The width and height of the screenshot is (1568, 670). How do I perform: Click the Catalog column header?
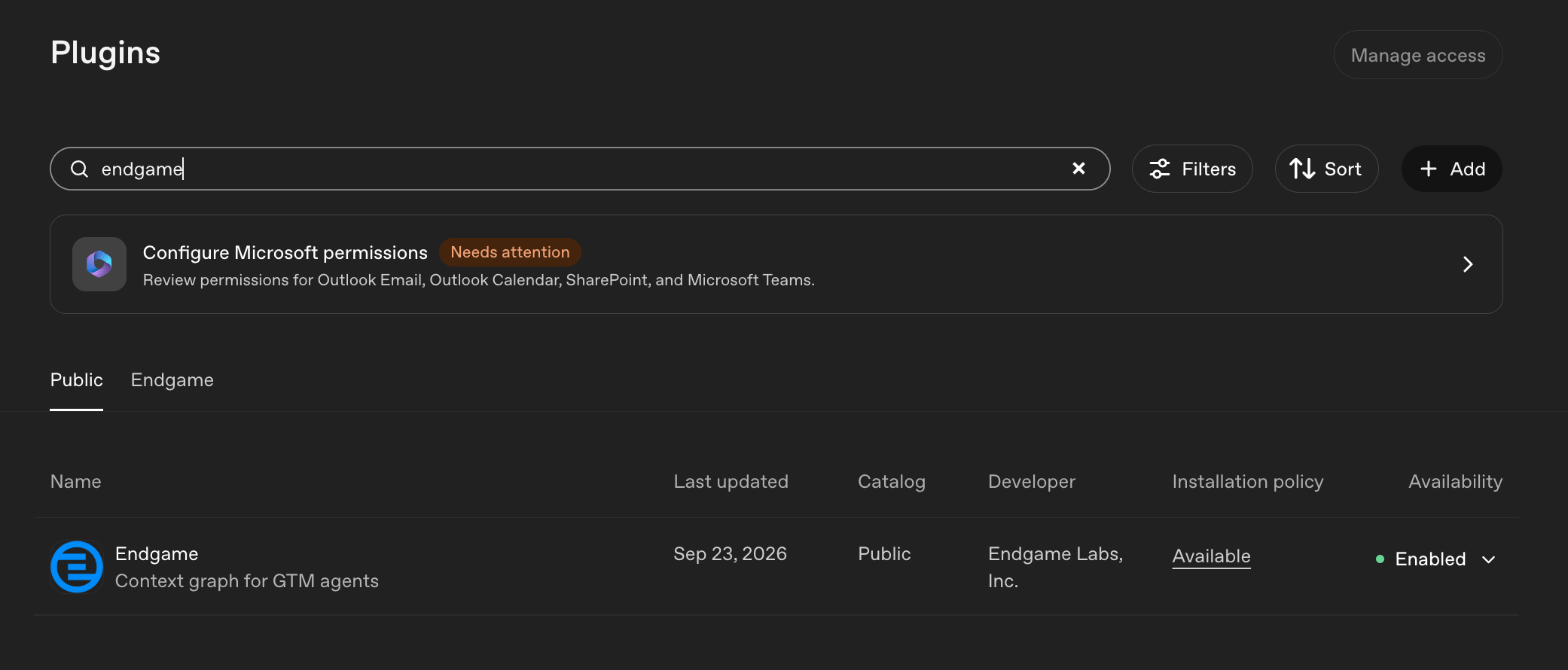pyautogui.click(x=892, y=482)
